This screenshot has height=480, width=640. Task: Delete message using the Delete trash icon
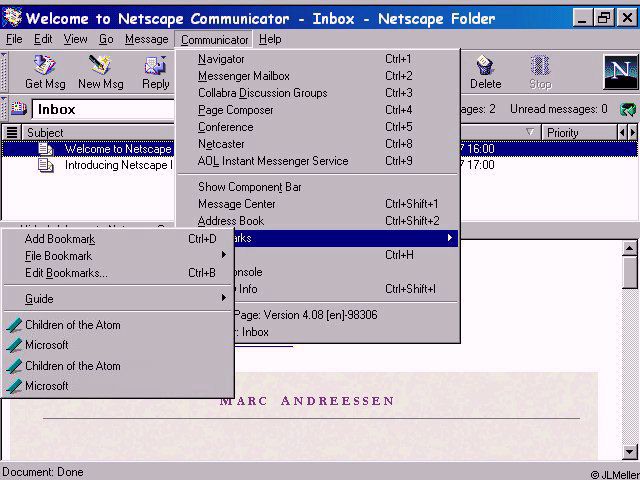(484, 65)
